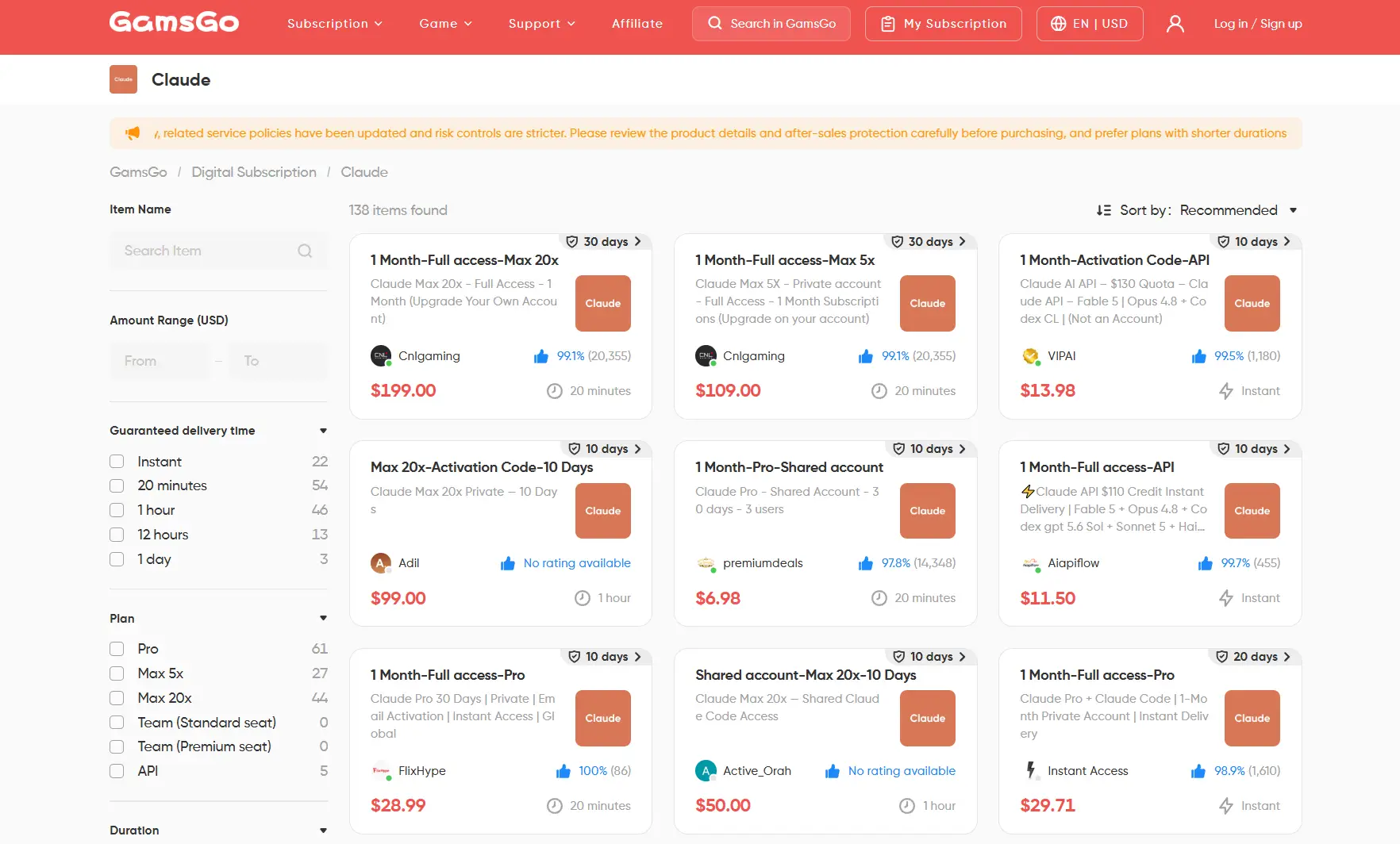The height and width of the screenshot is (844, 1400).
Task: Click the magnifier icon in Search Item field
Action: click(305, 251)
